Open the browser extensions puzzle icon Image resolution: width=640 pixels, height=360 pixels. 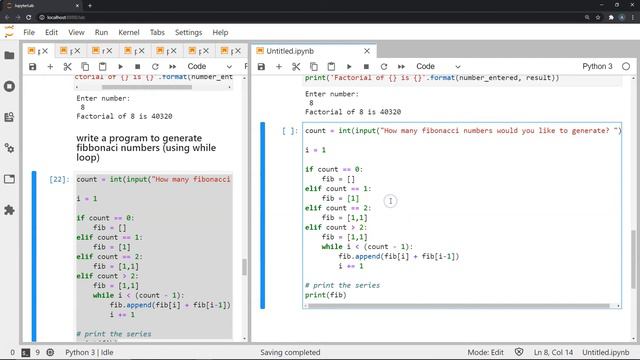tap(611, 18)
